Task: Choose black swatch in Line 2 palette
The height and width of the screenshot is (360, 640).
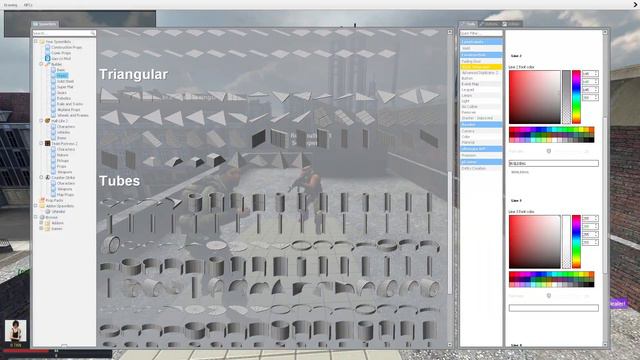Action: click(x=591, y=140)
